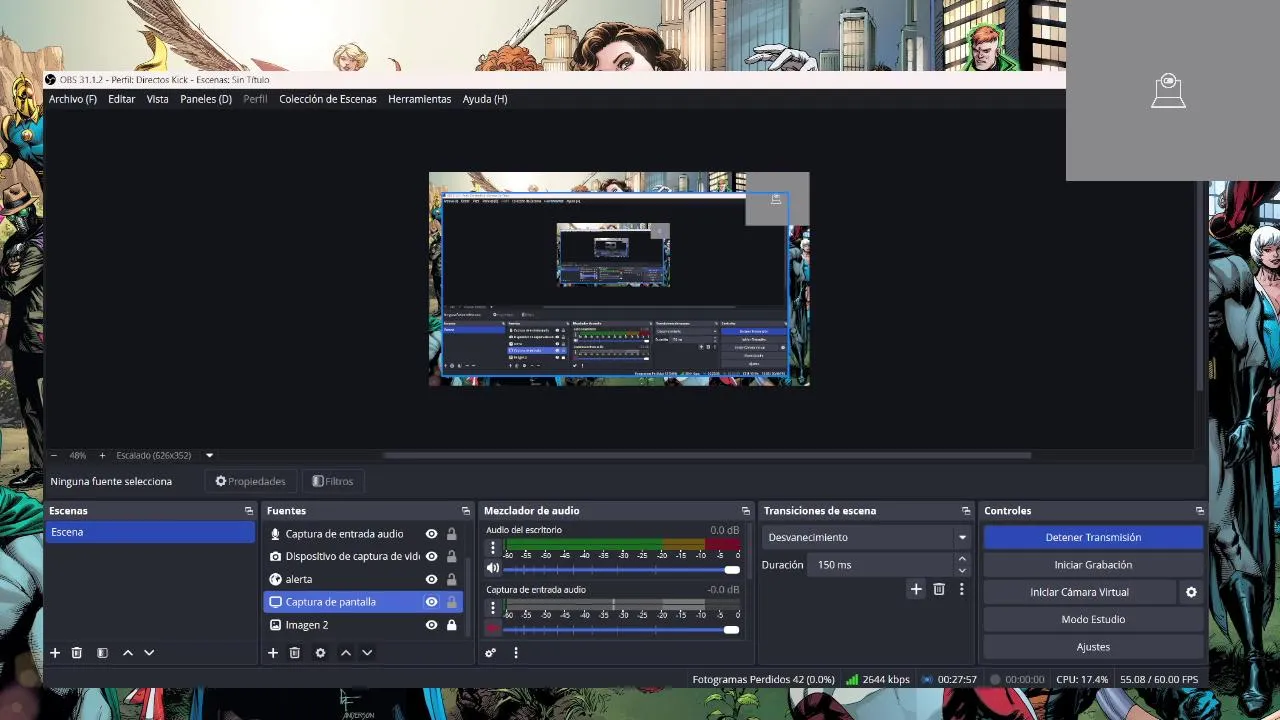The image size is (1280, 720).
Task: Move the scene up with the arrow icon
Action: click(x=128, y=653)
